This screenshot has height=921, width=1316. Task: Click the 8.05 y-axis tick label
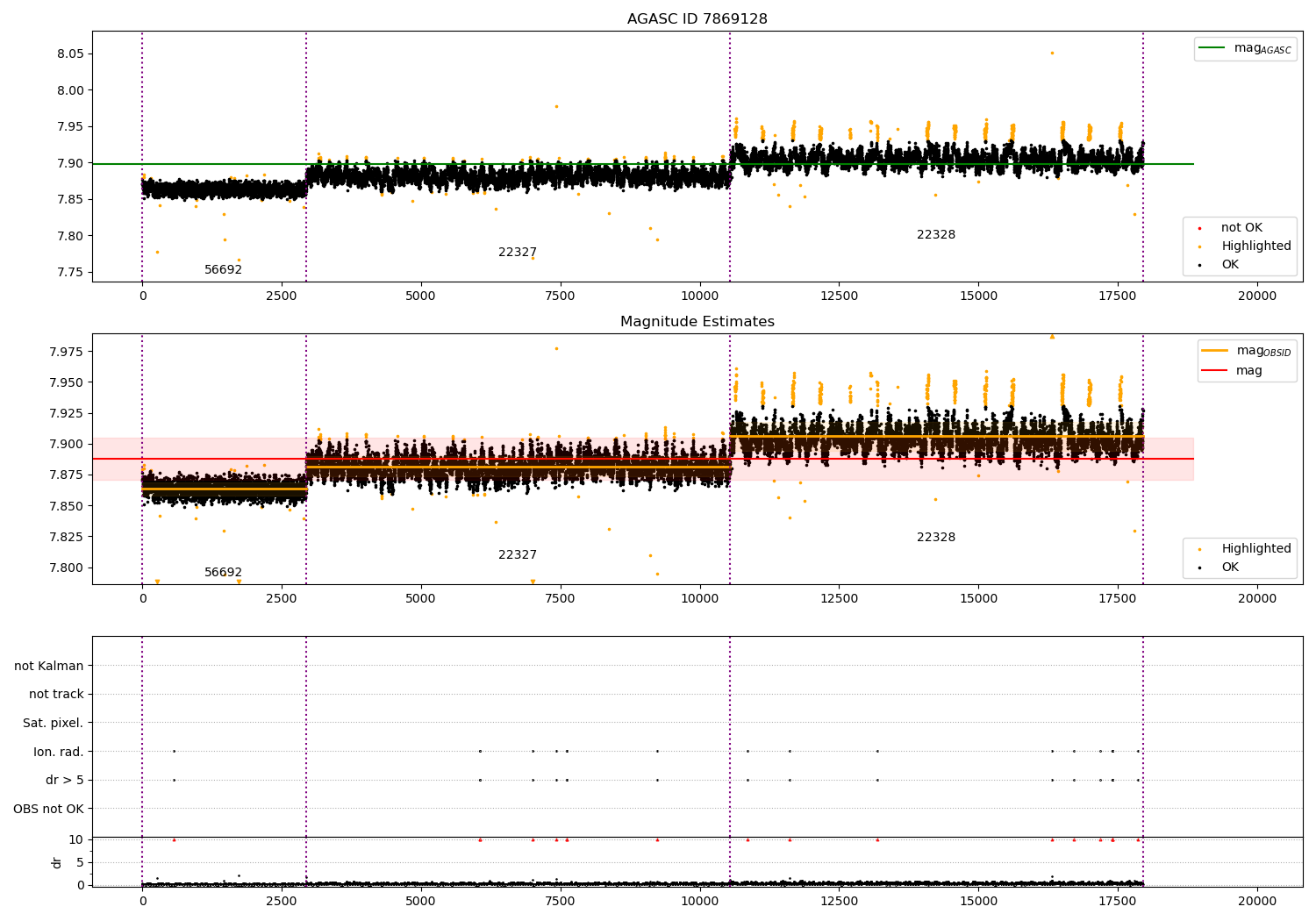69,54
